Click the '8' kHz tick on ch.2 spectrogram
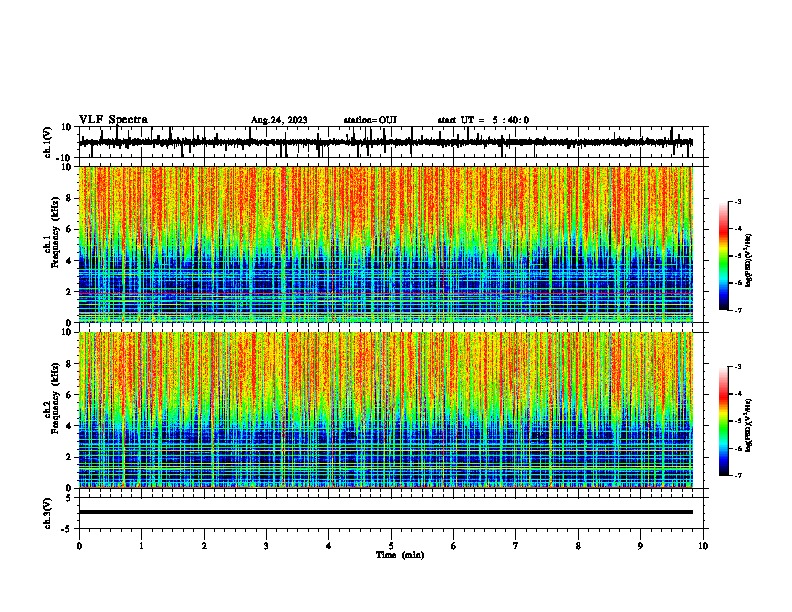The height and width of the screenshot is (612, 792). pyautogui.click(x=69, y=364)
